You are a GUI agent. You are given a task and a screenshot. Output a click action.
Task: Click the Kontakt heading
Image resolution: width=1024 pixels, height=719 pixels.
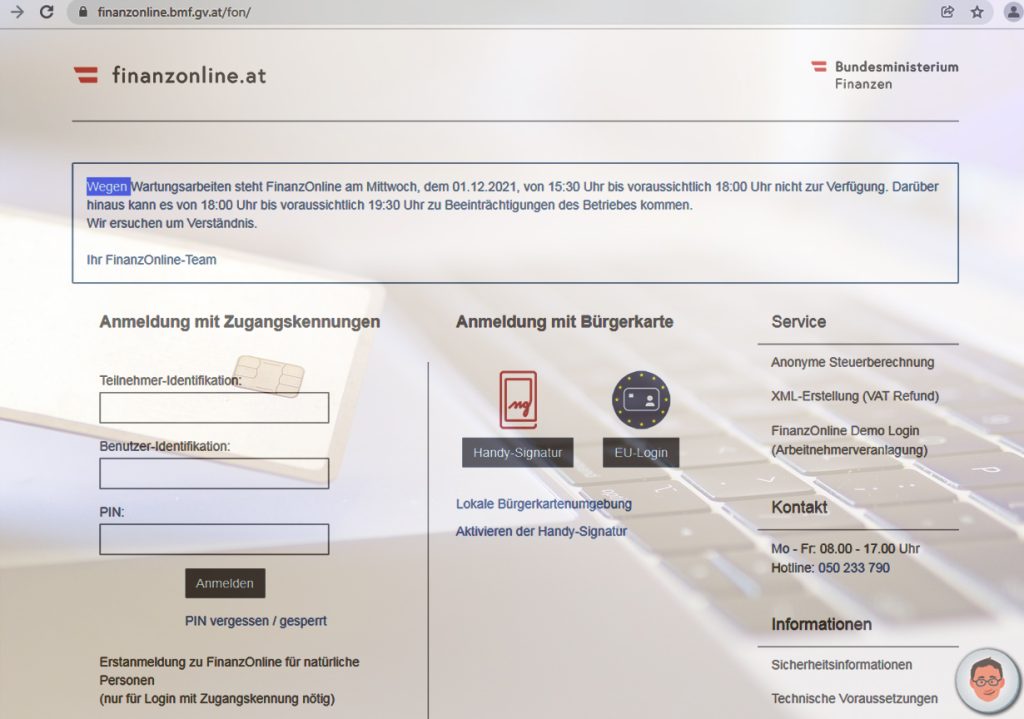pyautogui.click(x=799, y=507)
